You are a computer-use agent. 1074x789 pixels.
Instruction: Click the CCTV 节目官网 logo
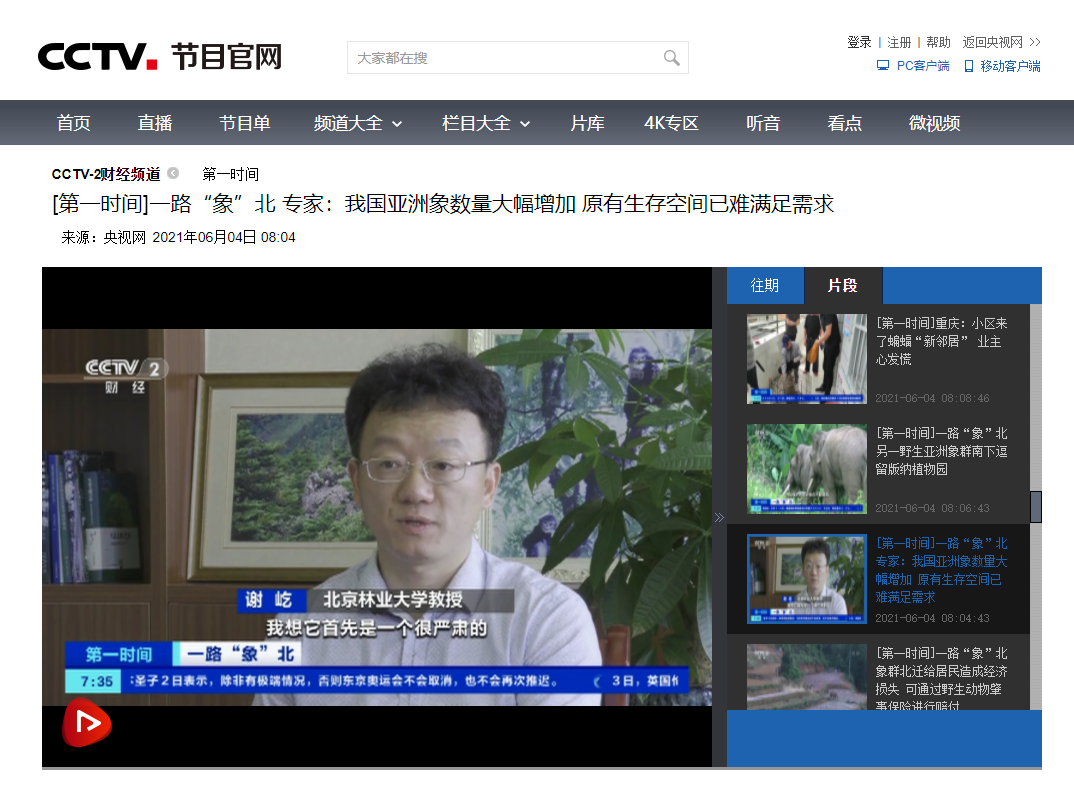tap(160, 56)
